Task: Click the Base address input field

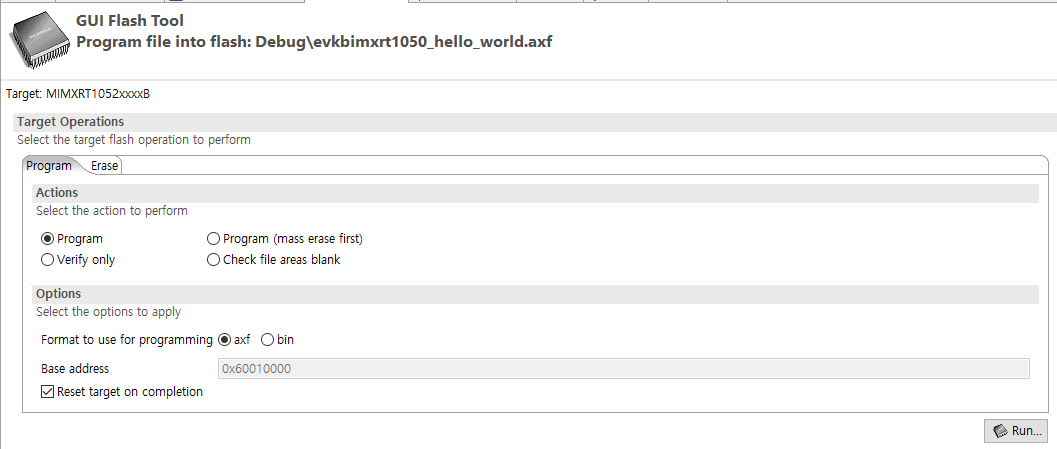Action: coord(623,369)
